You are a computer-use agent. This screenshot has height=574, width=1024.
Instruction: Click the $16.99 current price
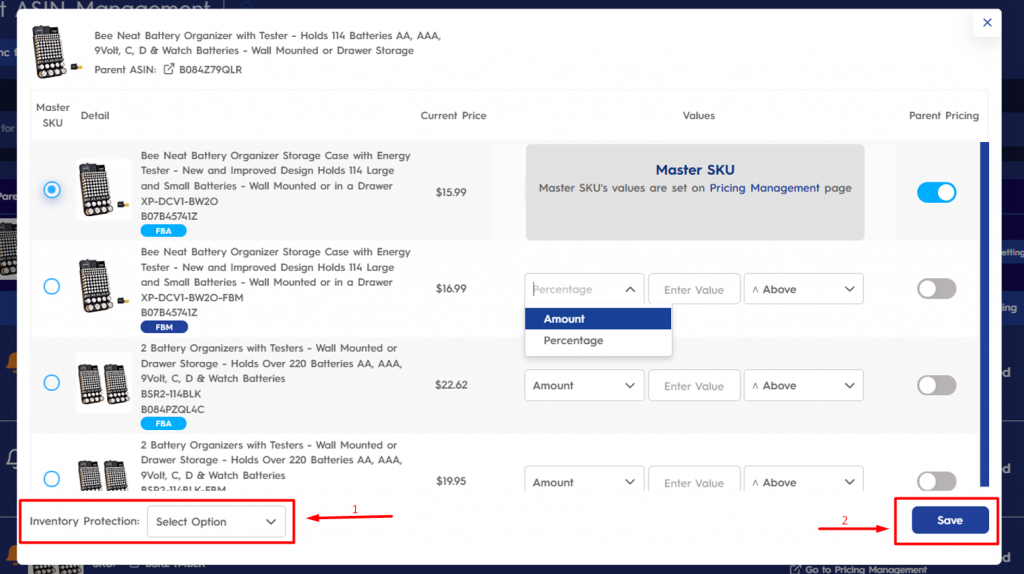[x=451, y=288]
